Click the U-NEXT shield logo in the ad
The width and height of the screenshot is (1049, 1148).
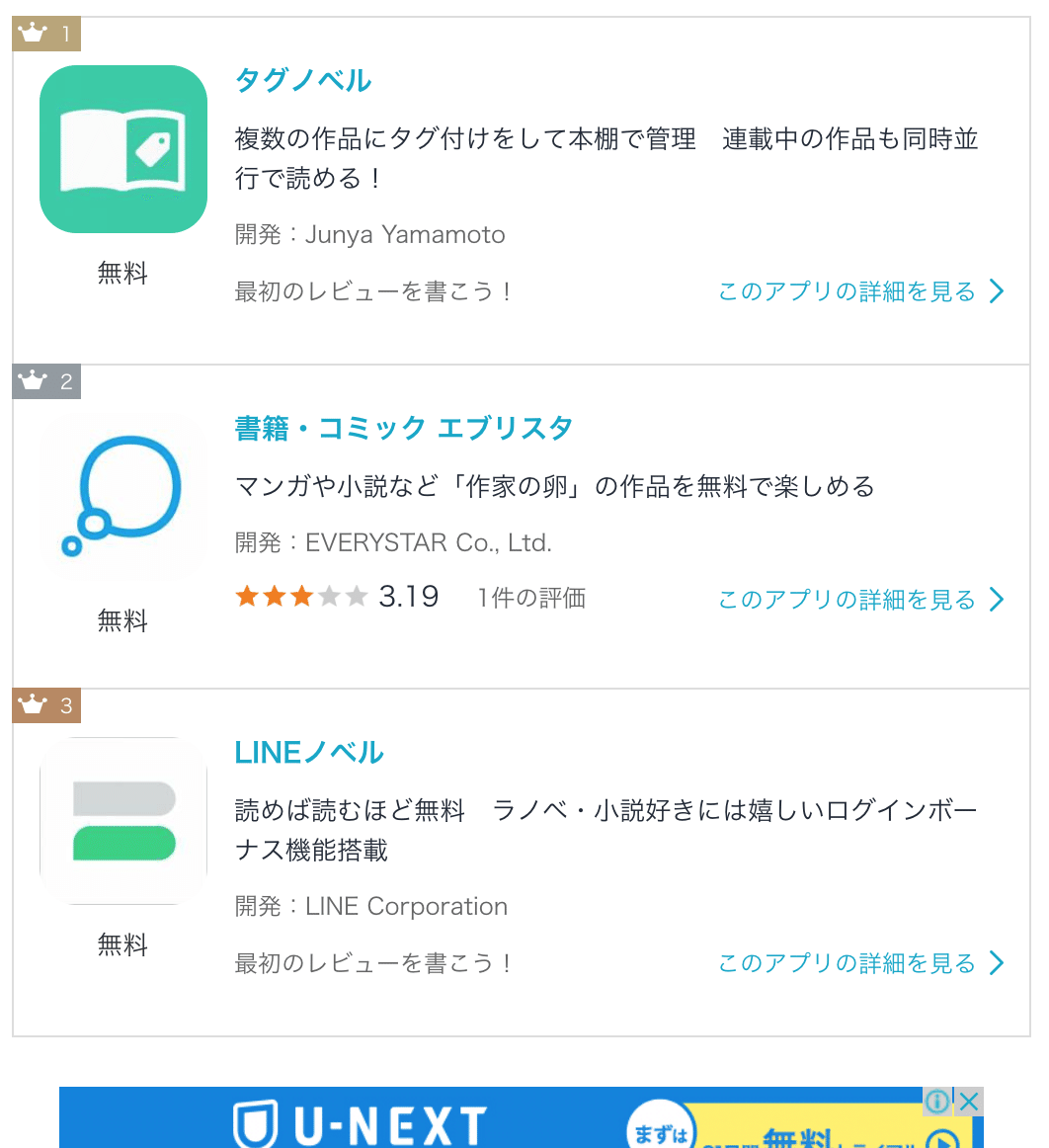click(x=256, y=1124)
